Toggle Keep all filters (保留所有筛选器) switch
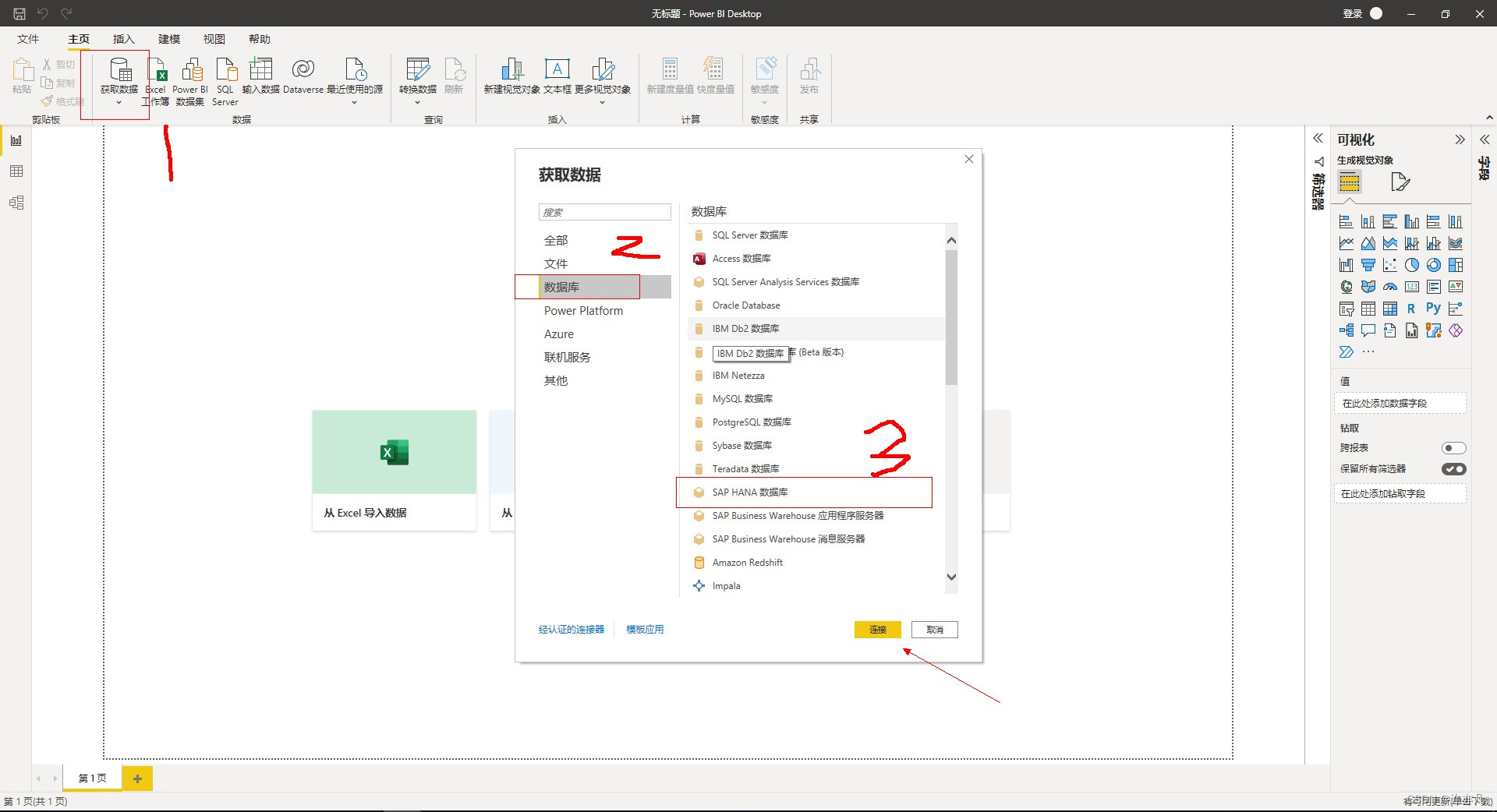This screenshot has height=812, width=1497. click(1453, 469)
